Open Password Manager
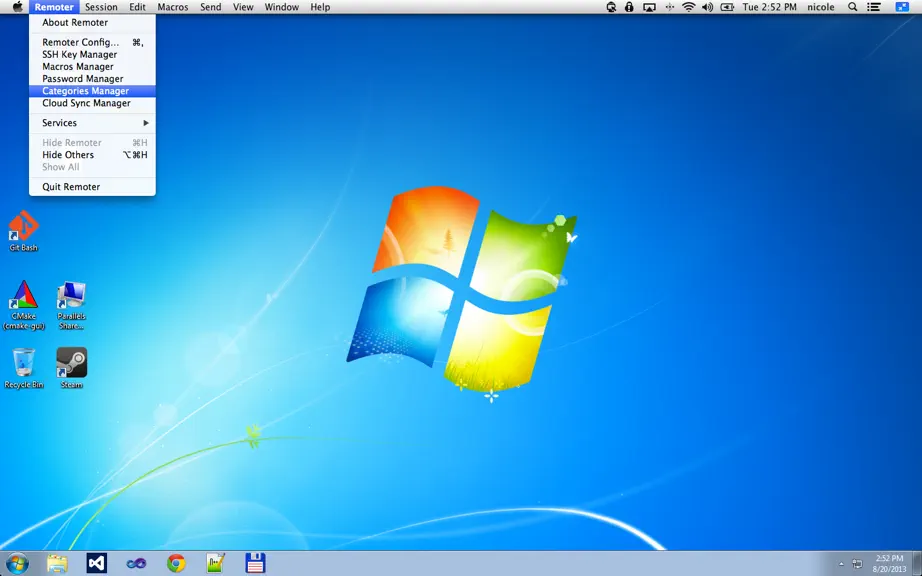922x576 pixels. [x=92, y=79]
